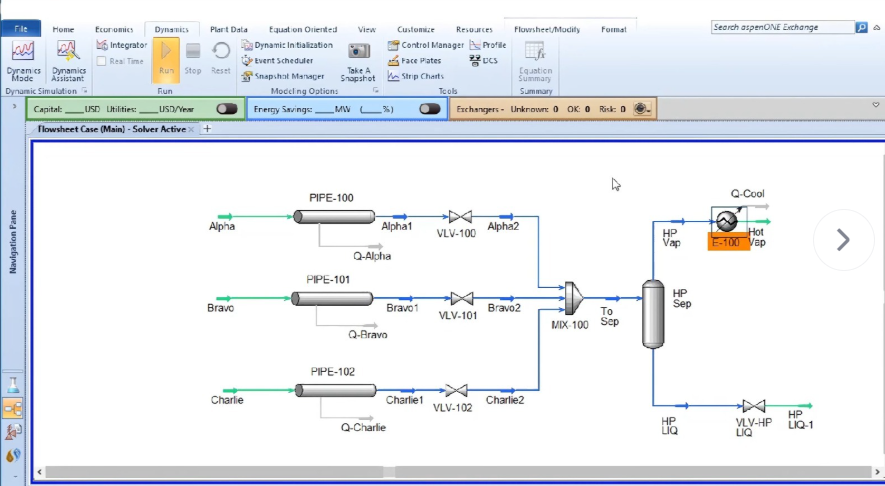
Task: Toggle the Capital and Utilities economics switch
Action: (x=227, y=108)
